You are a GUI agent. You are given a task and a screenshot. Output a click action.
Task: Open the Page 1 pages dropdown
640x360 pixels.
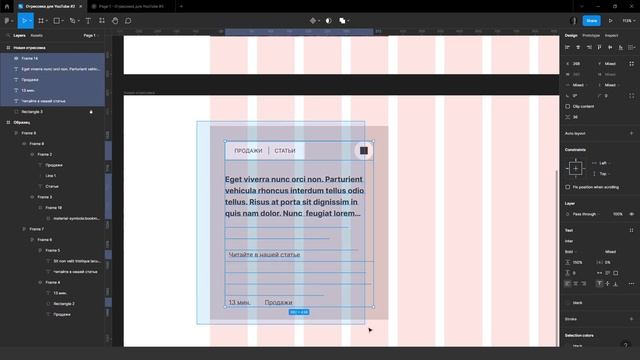click(x=91, y=36)
